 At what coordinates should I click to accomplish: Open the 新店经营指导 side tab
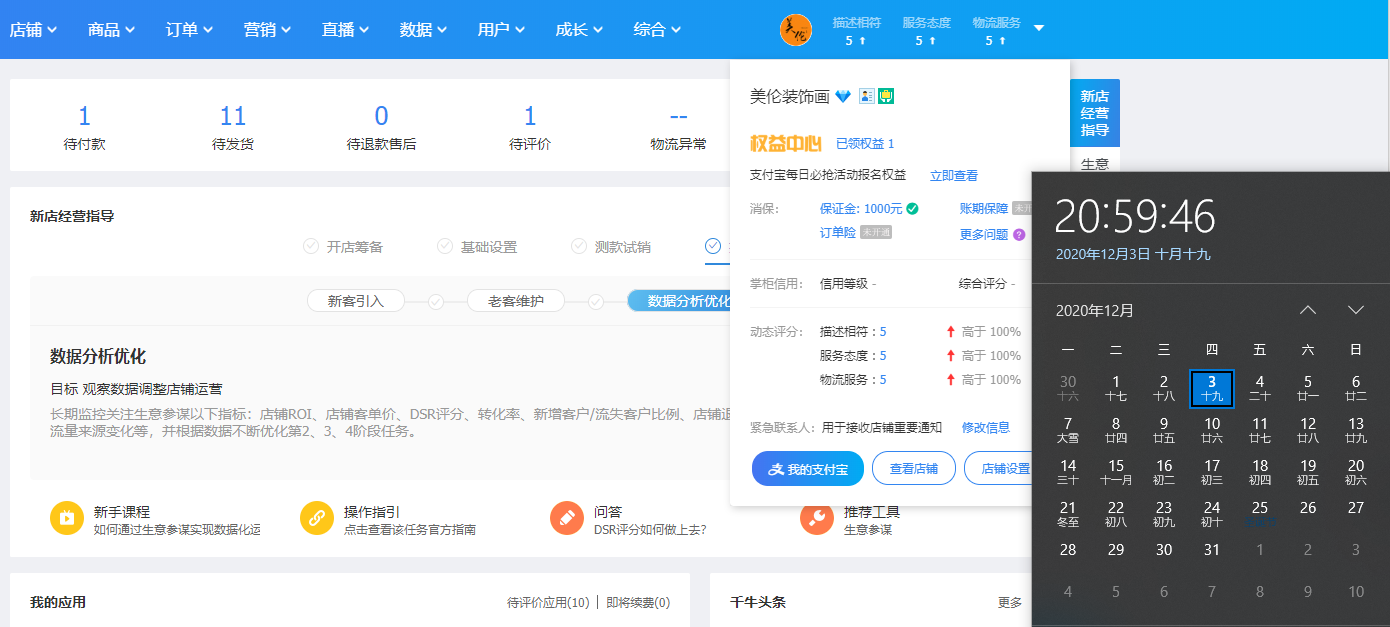[x=1095, y=113]
